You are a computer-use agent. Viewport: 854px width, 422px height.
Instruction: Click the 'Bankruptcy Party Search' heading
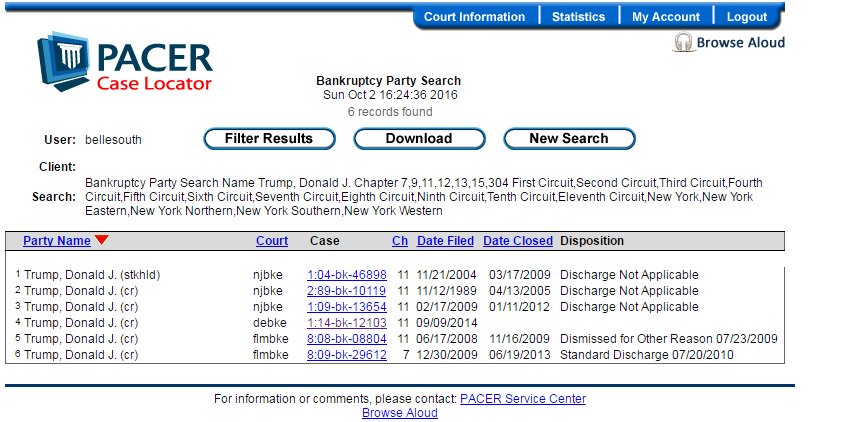click(x=388, y=81)
